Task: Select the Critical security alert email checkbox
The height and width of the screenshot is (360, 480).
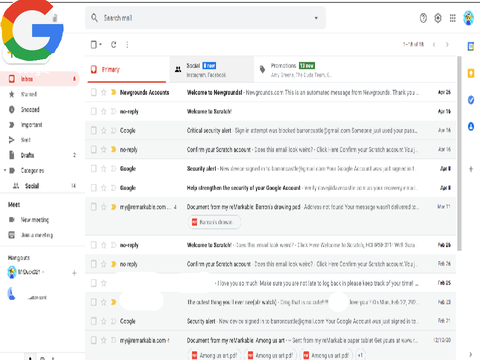Action: pyautogui.click(x=94, y=130)
